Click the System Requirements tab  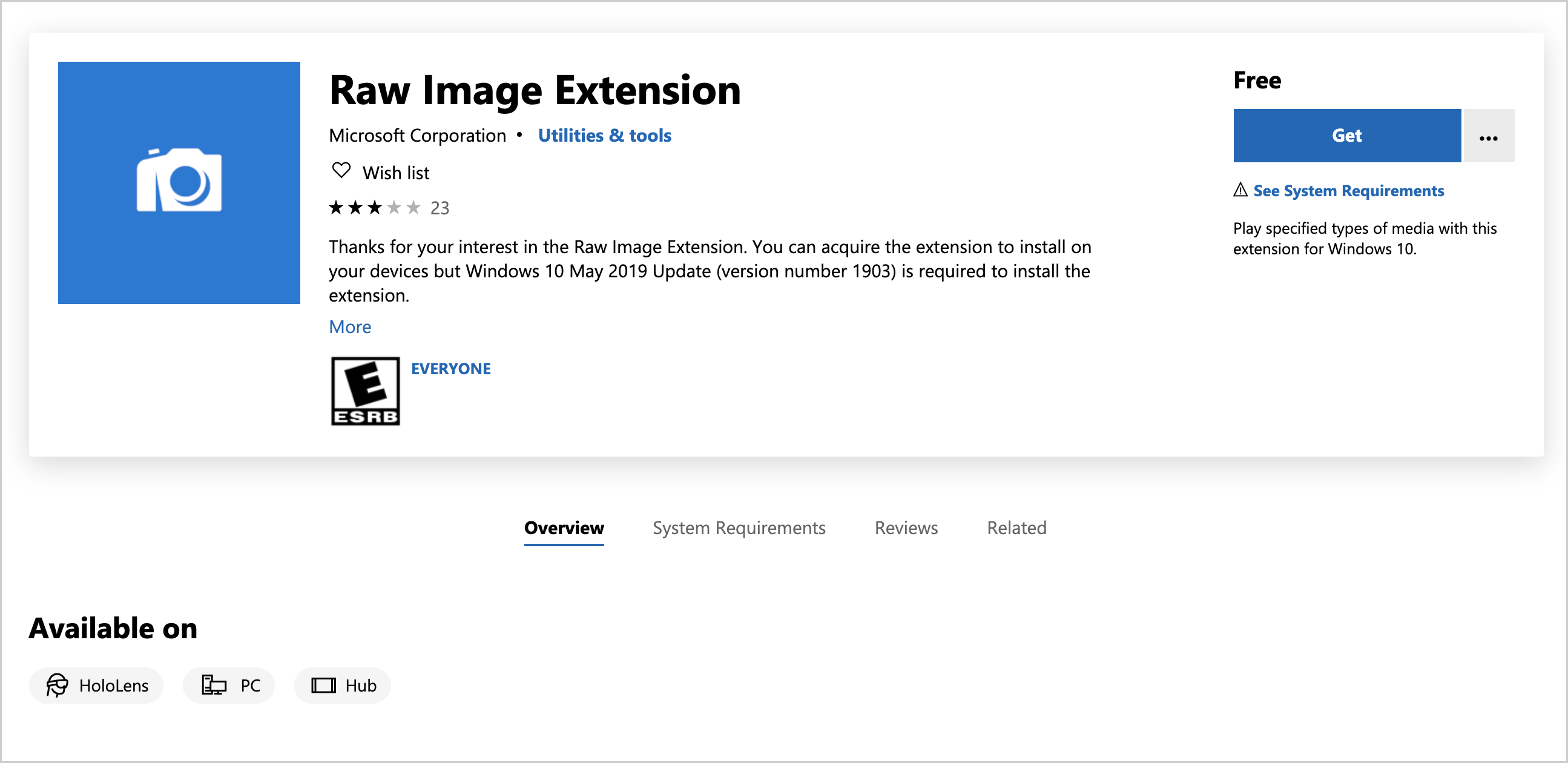pyautogui.click(x=739, y=527)
